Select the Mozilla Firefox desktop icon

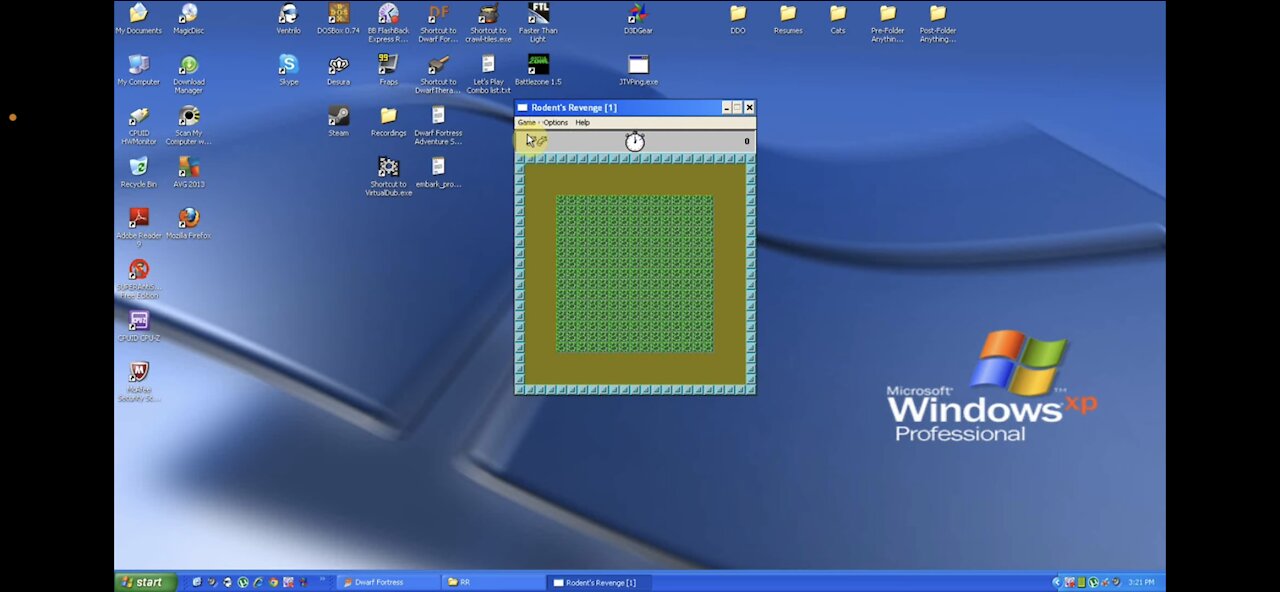(188, 223)
